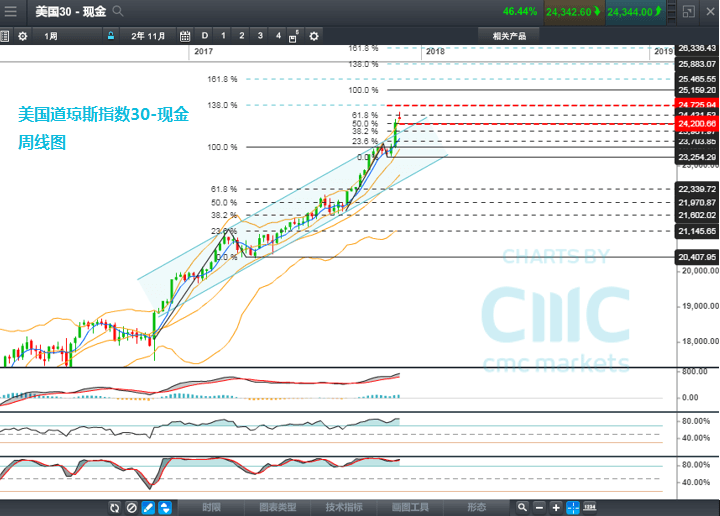Screen dimensions: 720x516
Task: Open the order ladder icon
Action: click(x=671, y=12)
